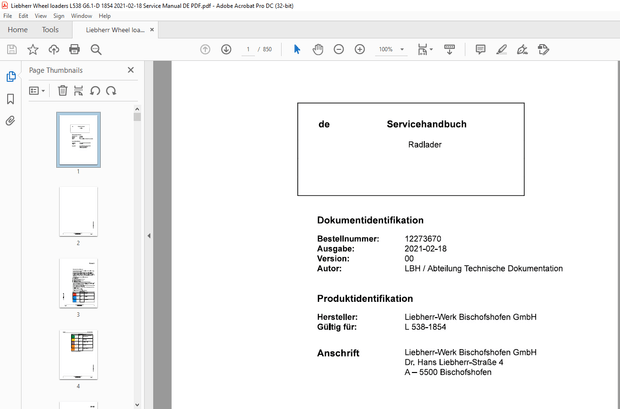
Task: Click the Anschrift heading
Action: tap(338, 353)
